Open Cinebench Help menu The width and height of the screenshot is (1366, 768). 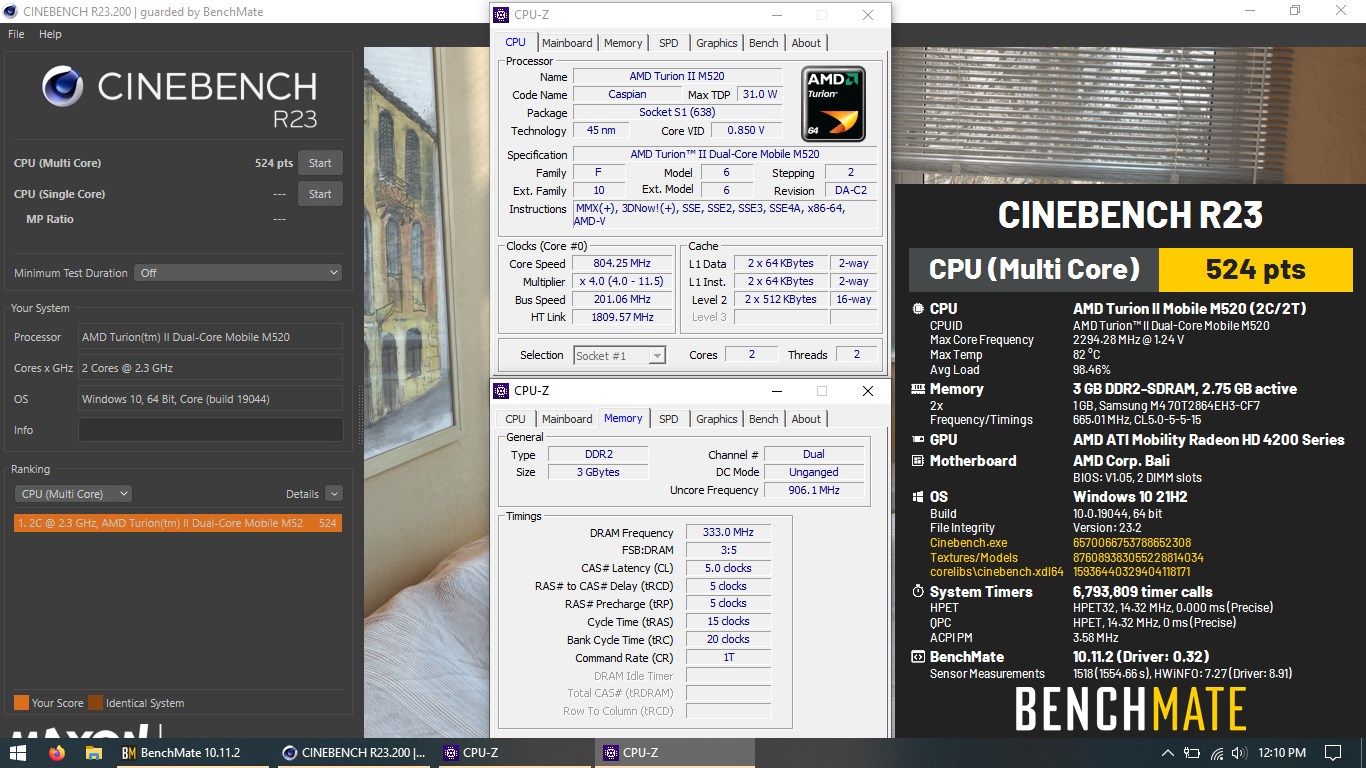(x=50, y=34)
